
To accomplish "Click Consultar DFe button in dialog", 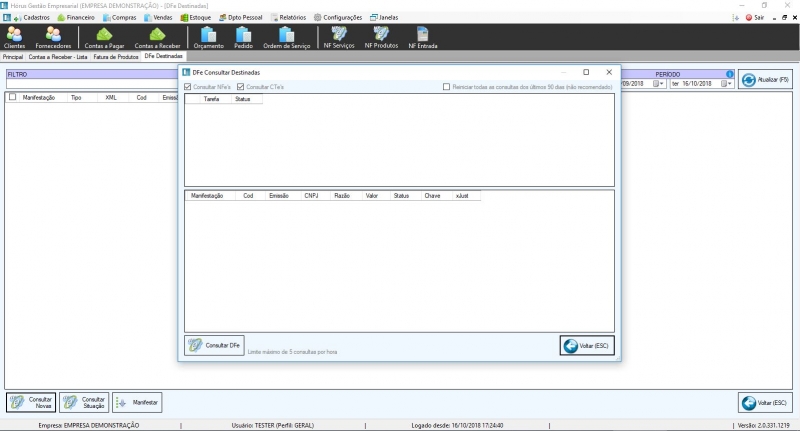I will click(x=214, y=345).
